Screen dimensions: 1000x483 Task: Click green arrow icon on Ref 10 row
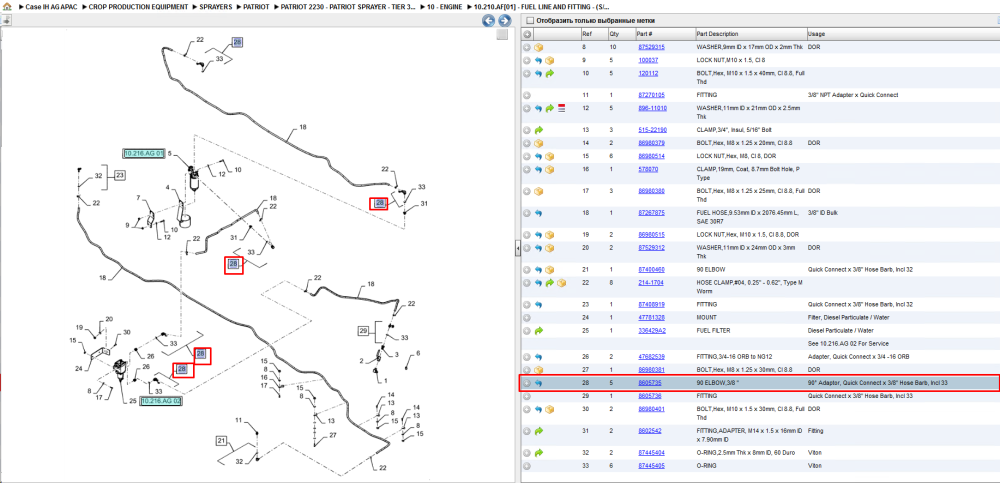point(550,74)
